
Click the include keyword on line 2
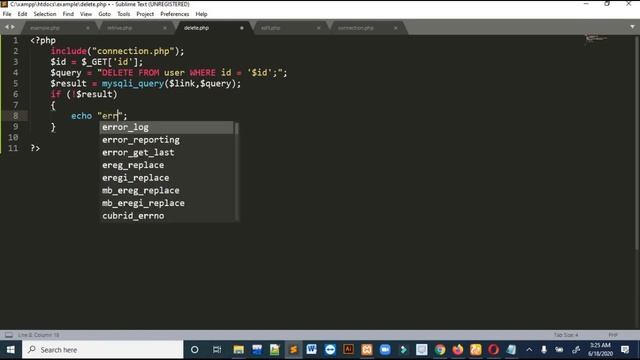(x=69, y=51)
